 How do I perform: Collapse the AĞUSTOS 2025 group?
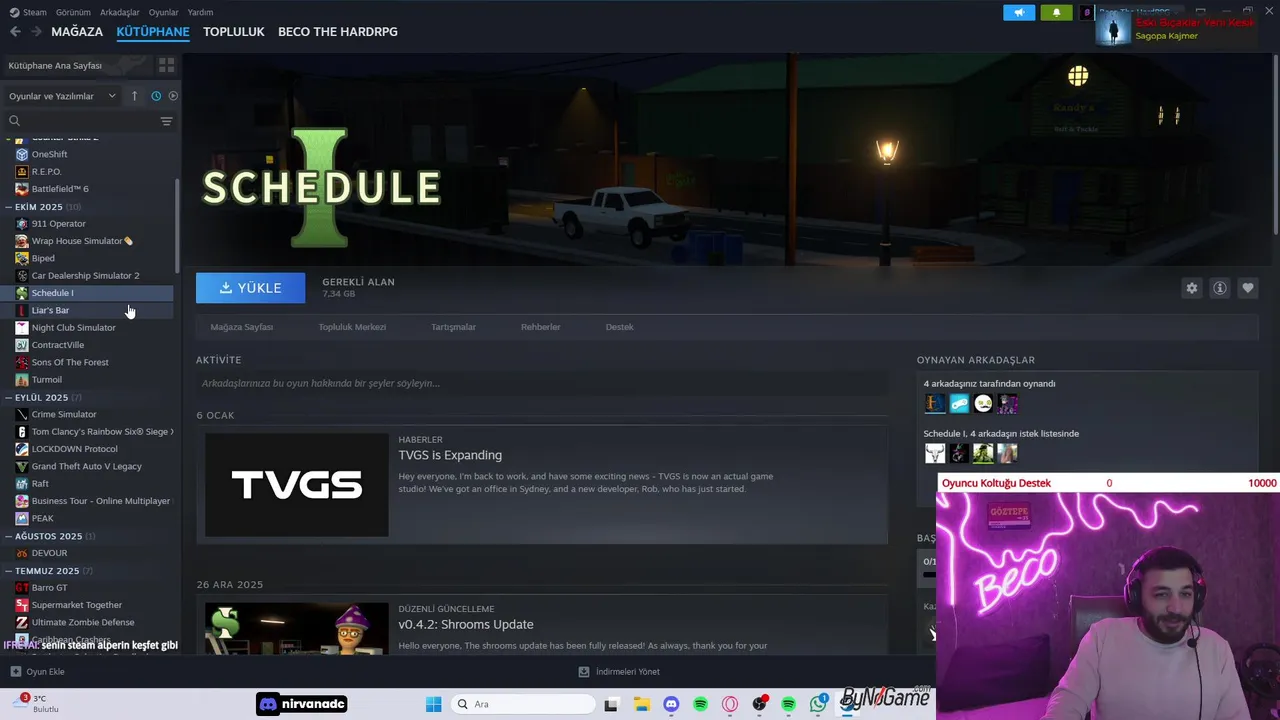[x=9, y=536]
